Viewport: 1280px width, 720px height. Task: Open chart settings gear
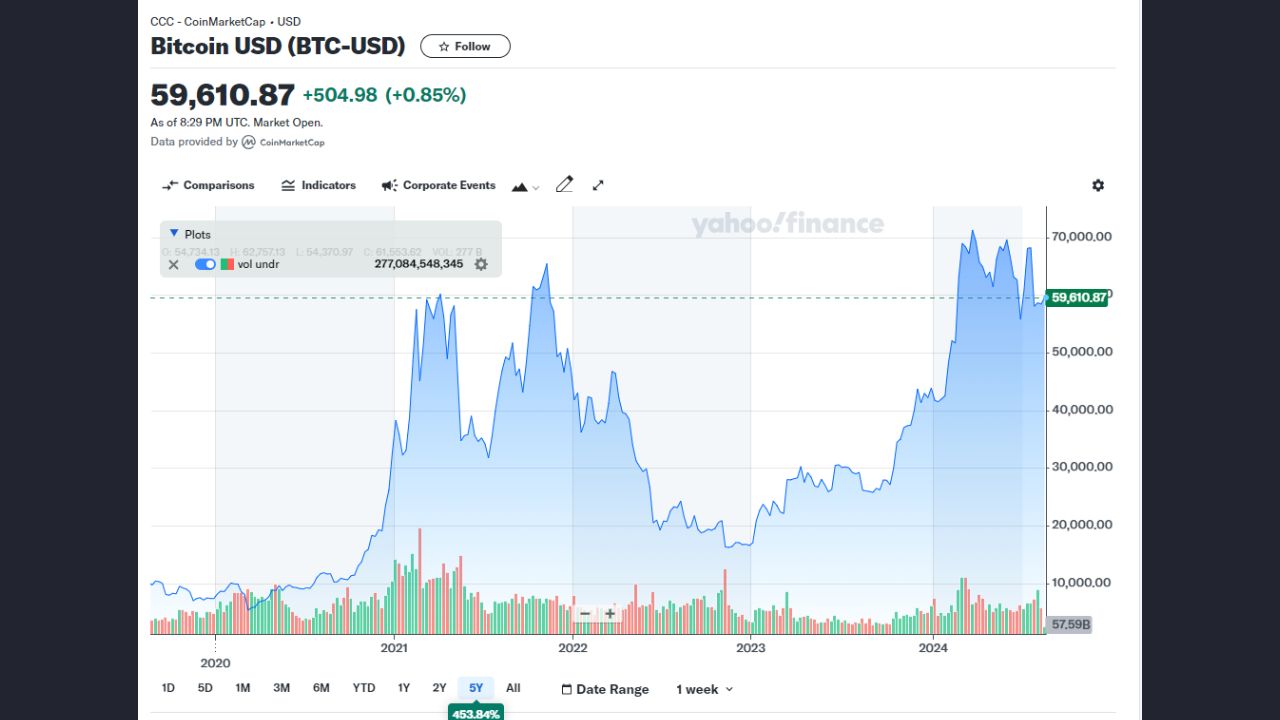coord(1098,185)
